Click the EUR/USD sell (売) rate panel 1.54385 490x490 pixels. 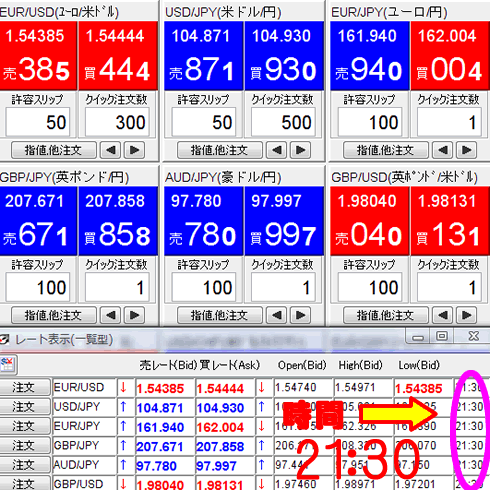click(38, 56)
